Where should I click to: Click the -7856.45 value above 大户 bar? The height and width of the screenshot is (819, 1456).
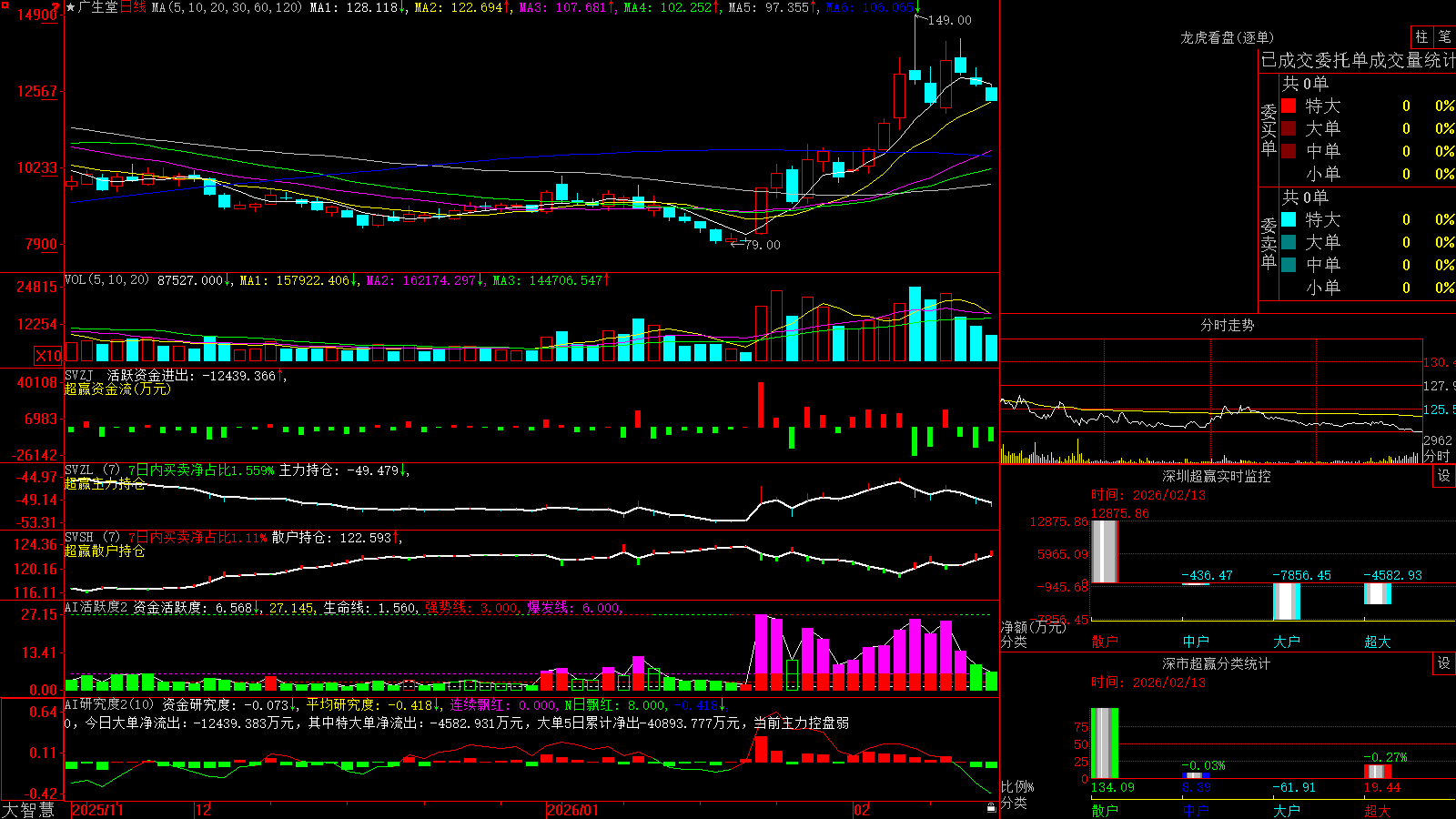point(1301,575)
